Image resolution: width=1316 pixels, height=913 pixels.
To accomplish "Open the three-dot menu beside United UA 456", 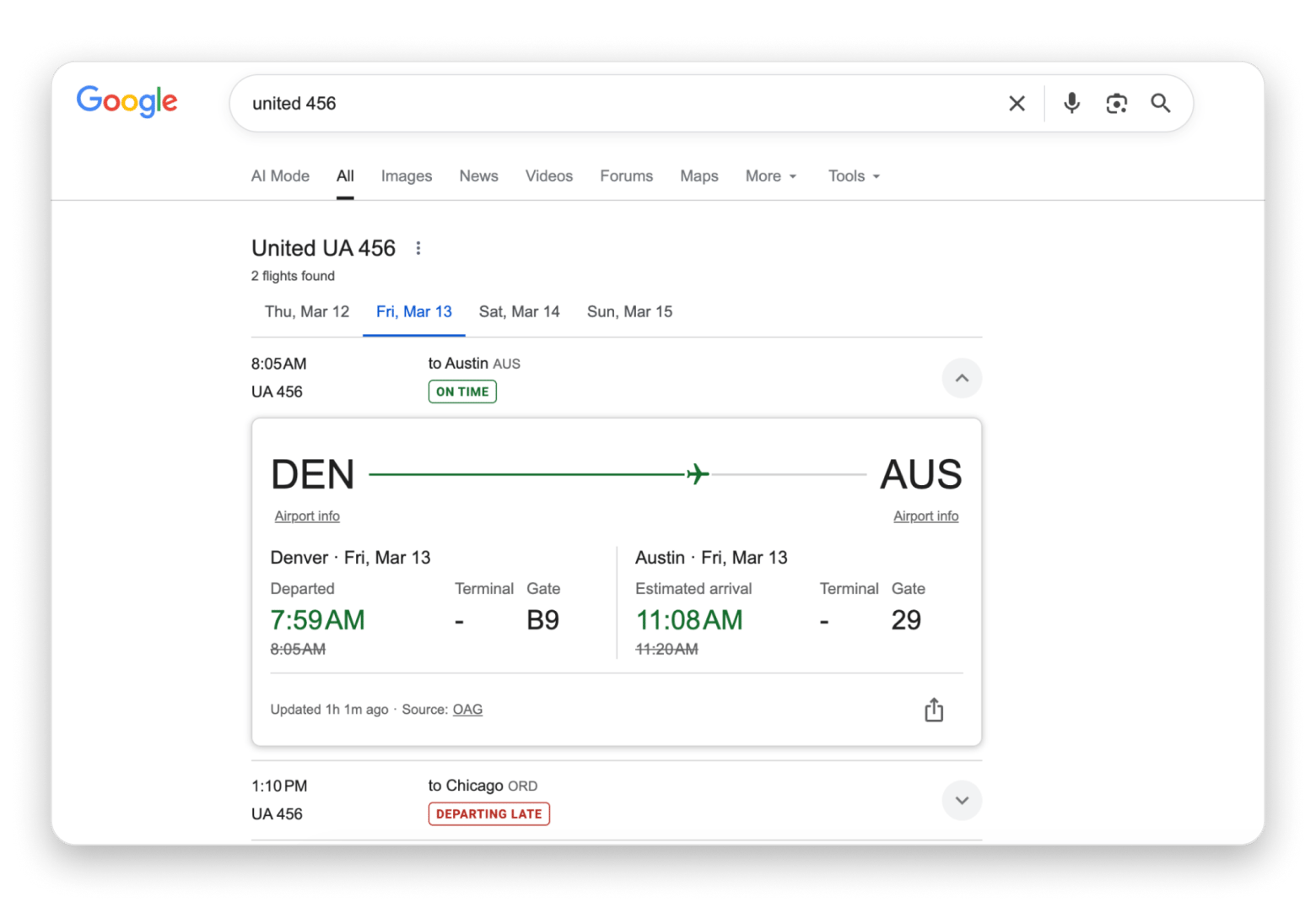I will point(418,248).
